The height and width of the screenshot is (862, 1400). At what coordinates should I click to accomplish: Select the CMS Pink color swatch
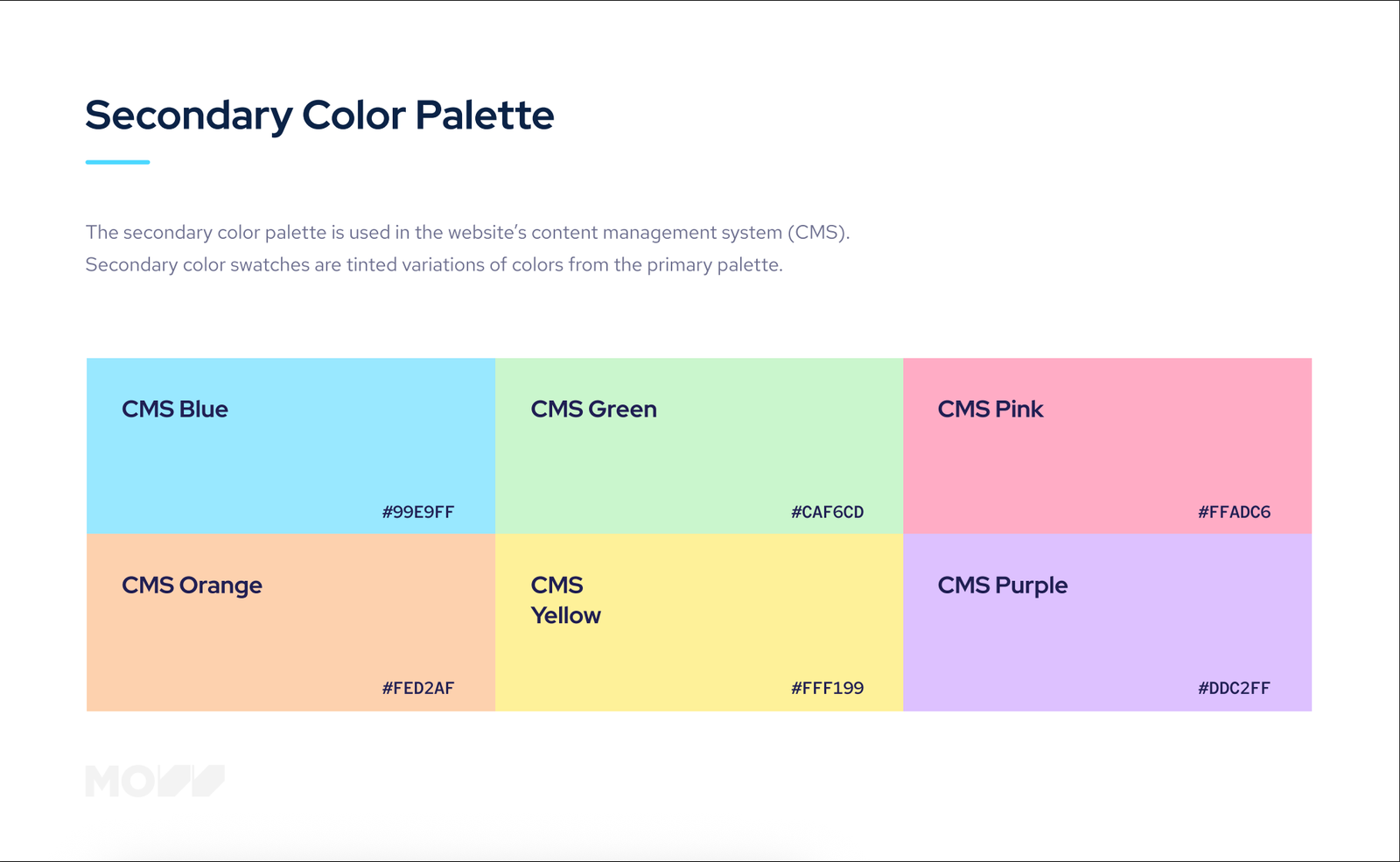[1107, 445]
